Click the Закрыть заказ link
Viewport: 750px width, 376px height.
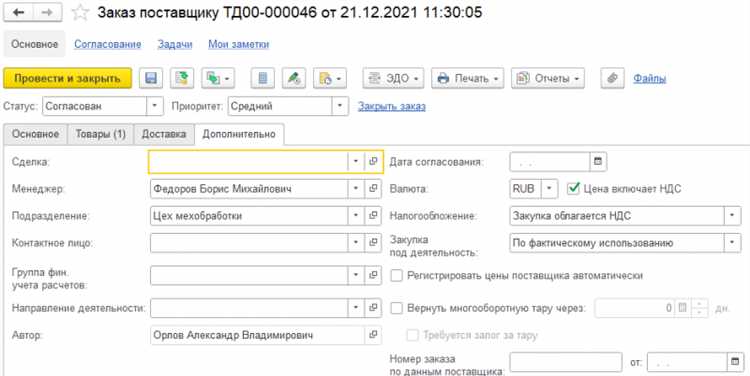392,106
